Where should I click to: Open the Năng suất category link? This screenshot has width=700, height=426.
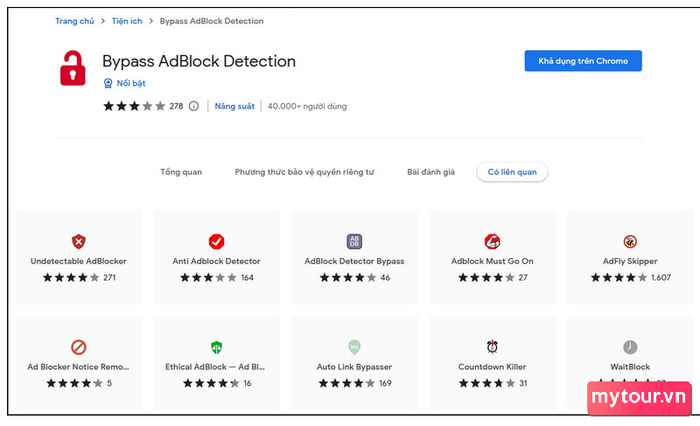tap(234, 106)
